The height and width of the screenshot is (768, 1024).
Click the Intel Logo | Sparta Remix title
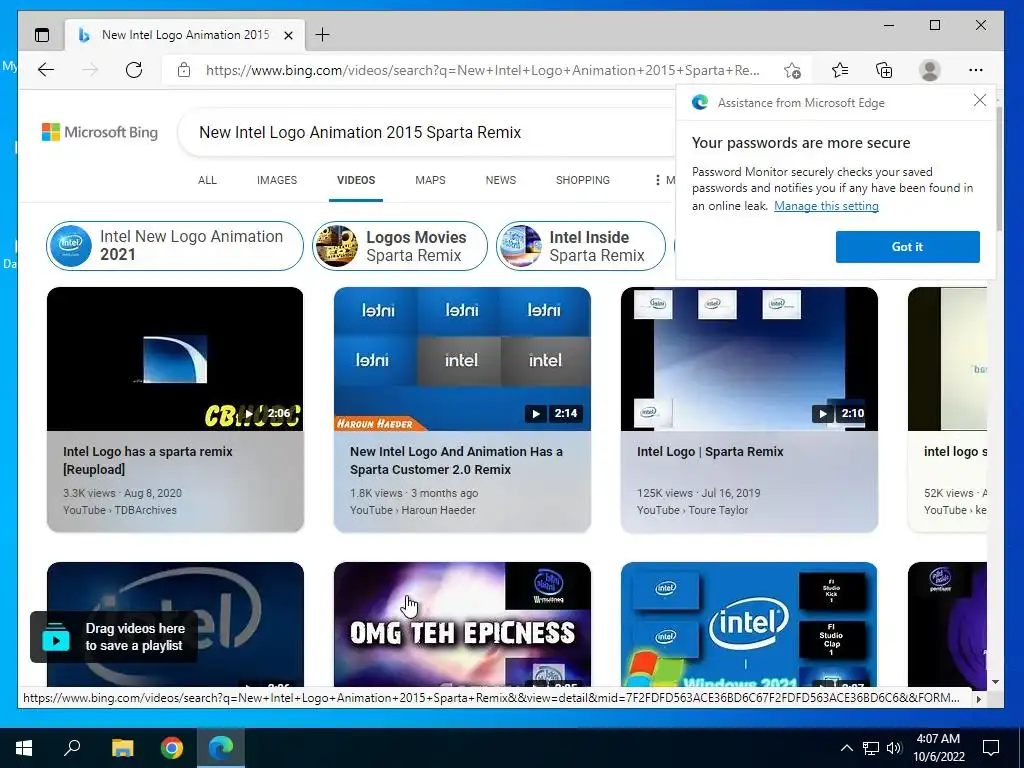(710, 451)
